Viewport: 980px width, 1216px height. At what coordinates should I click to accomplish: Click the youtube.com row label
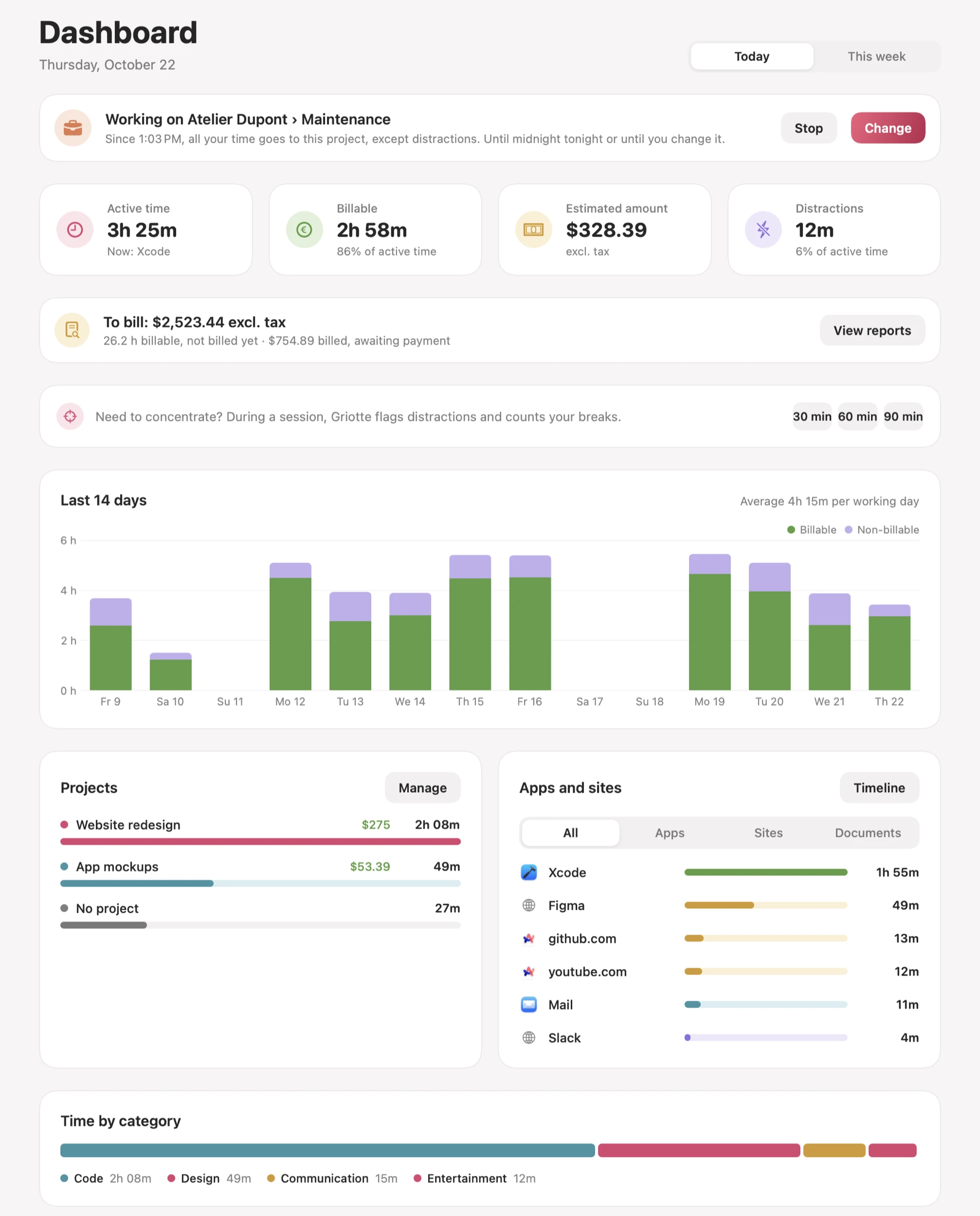[587, 972]
